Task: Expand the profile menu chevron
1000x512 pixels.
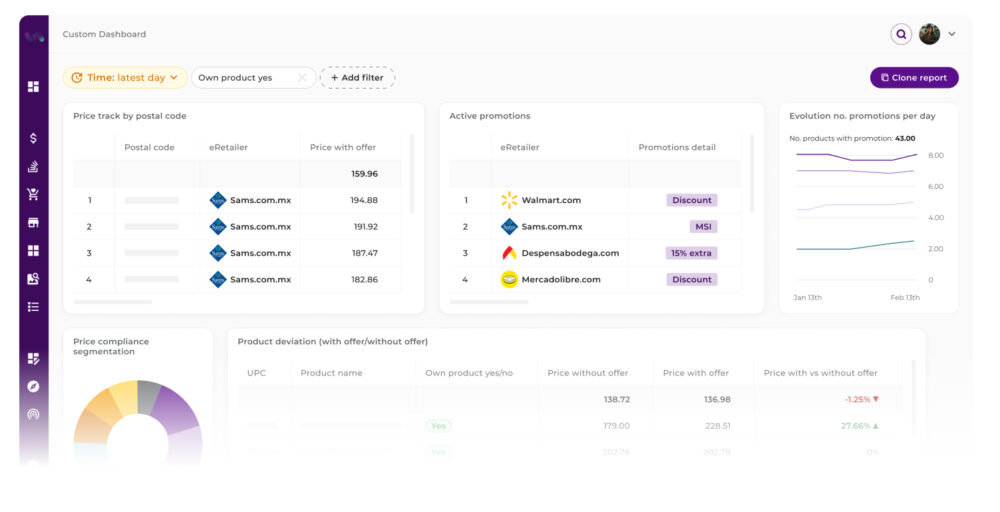Action: [952, 34]
